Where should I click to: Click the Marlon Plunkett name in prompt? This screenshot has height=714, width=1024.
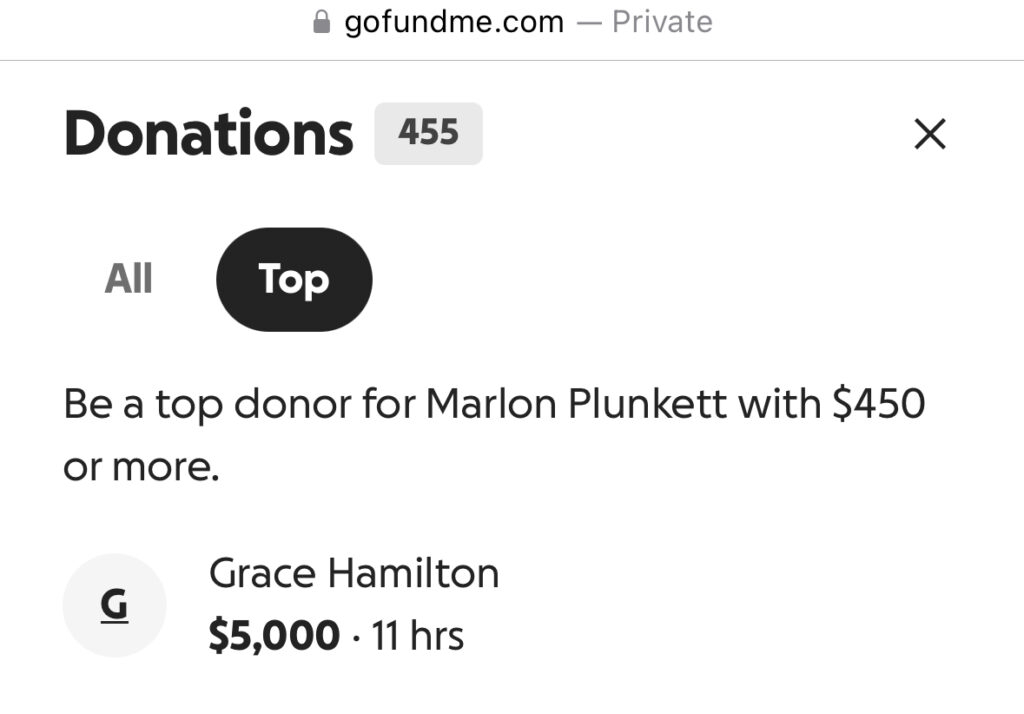point(577,405)
